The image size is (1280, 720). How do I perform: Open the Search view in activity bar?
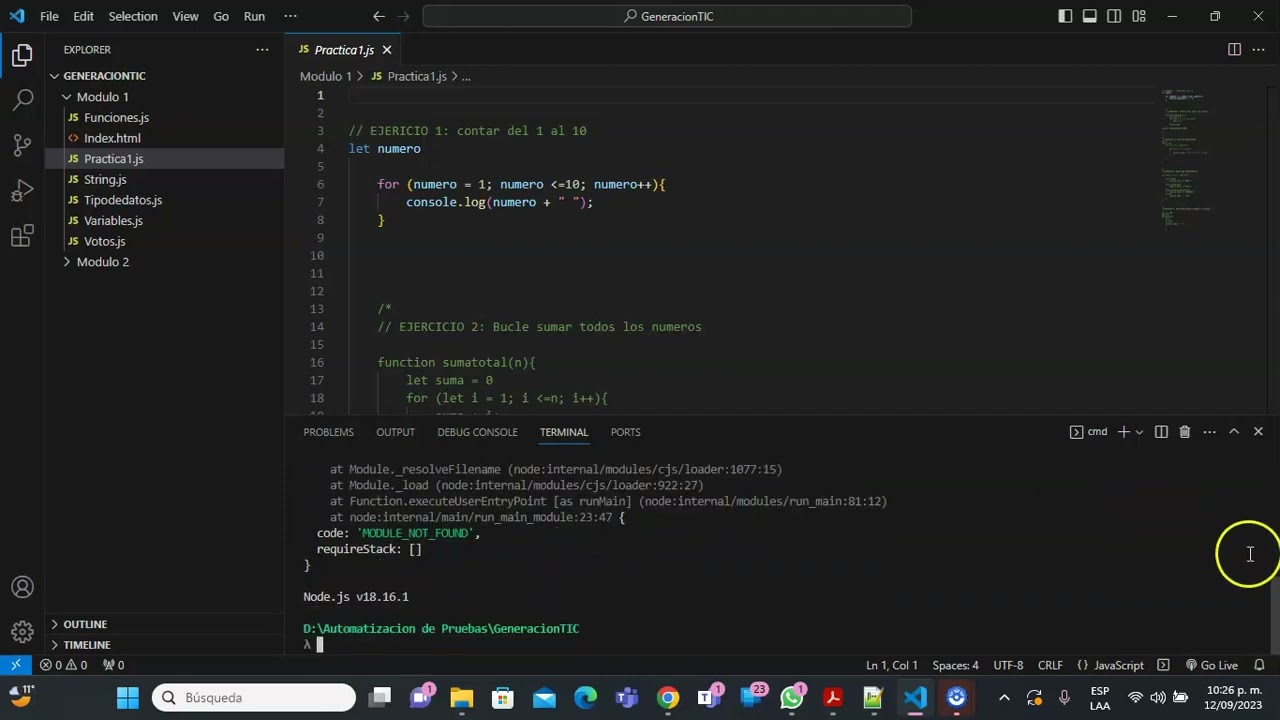pos(22,100)
